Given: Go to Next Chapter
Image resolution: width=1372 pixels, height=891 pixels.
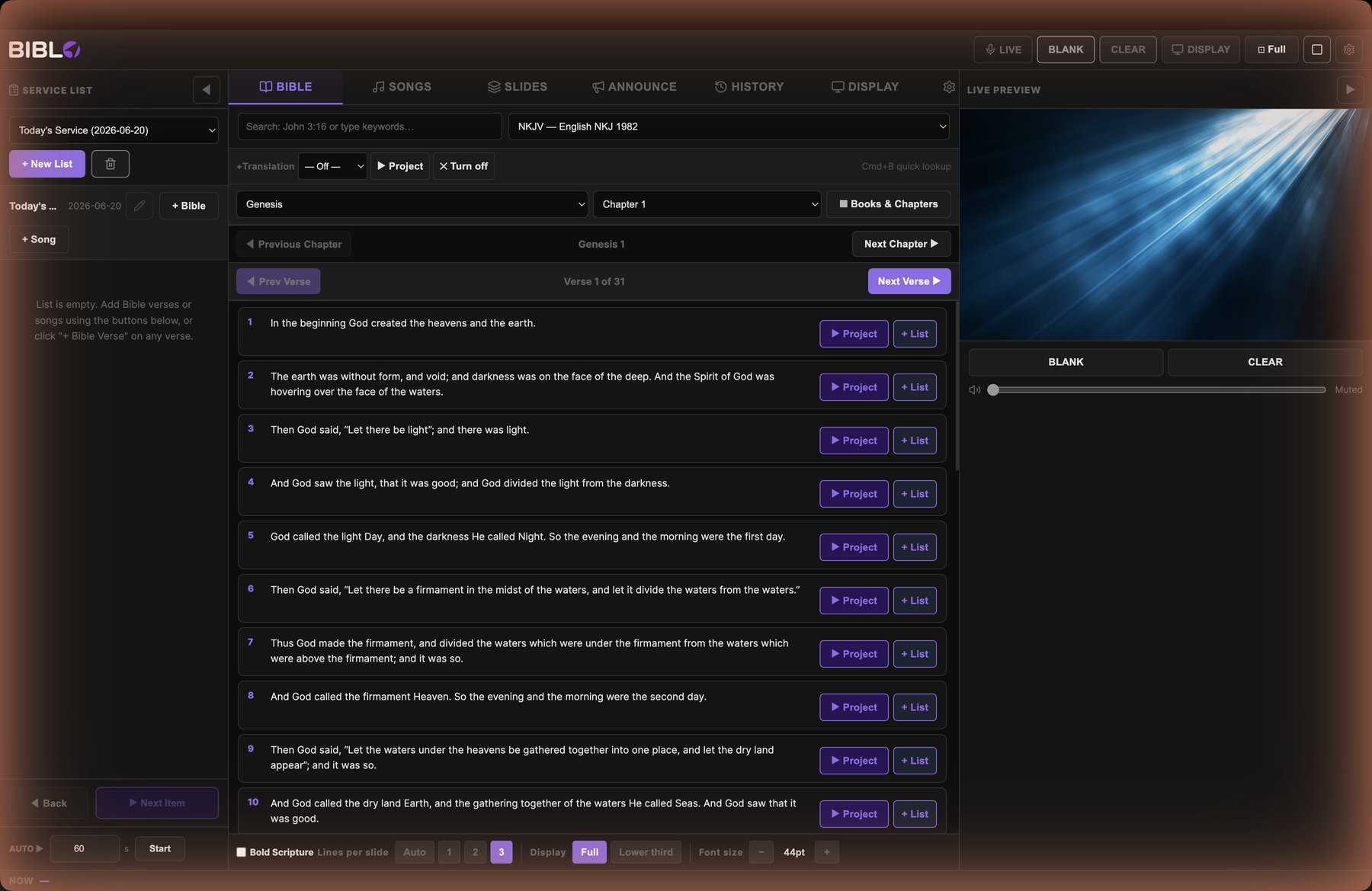Looking at the screenshot, I should [901, 244].
